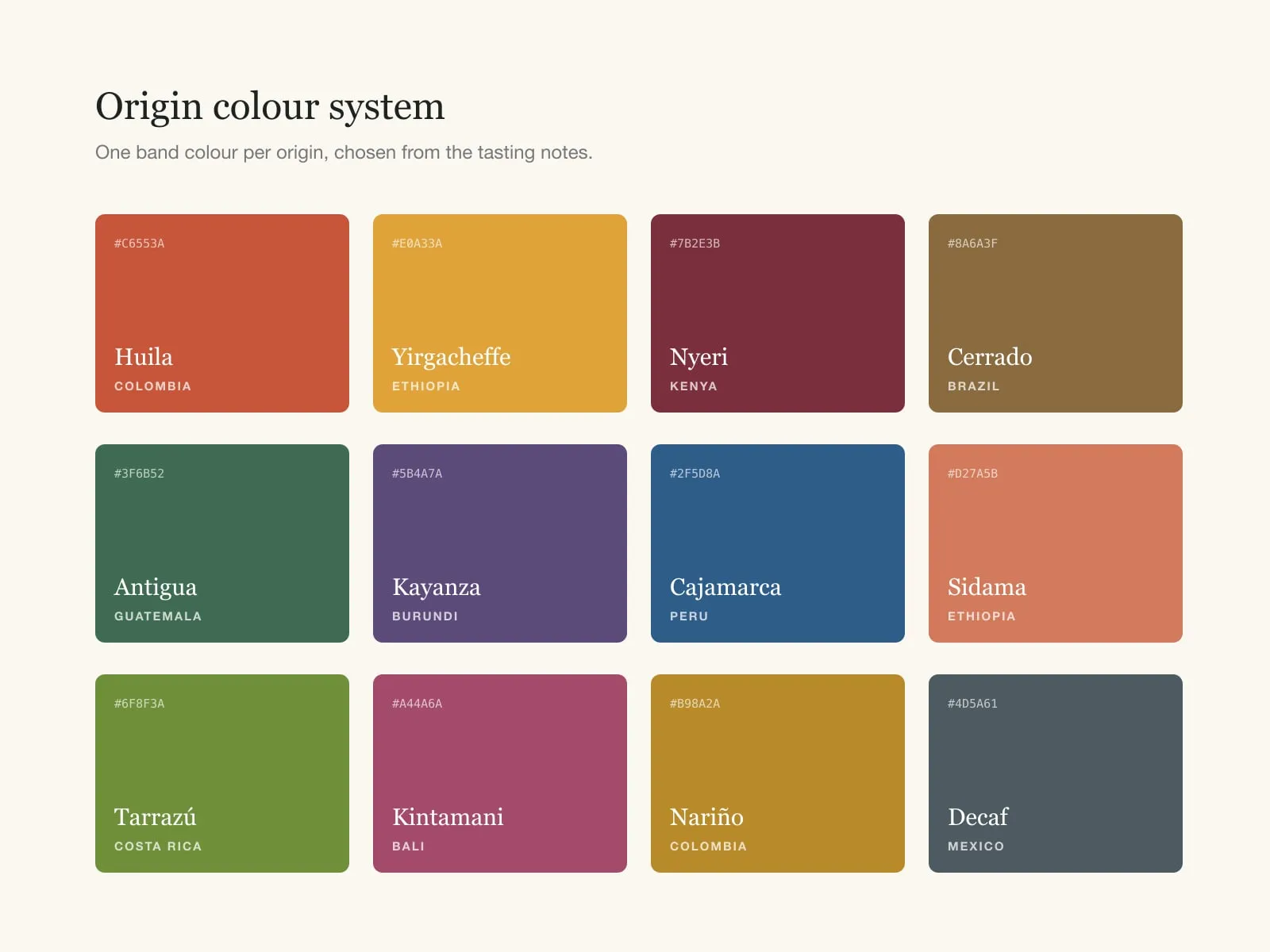Image resolution: width=1270 pixels, height=952 pixels.
Task: Select the COSTA RICA country label
Action: [x=158, y=846]
